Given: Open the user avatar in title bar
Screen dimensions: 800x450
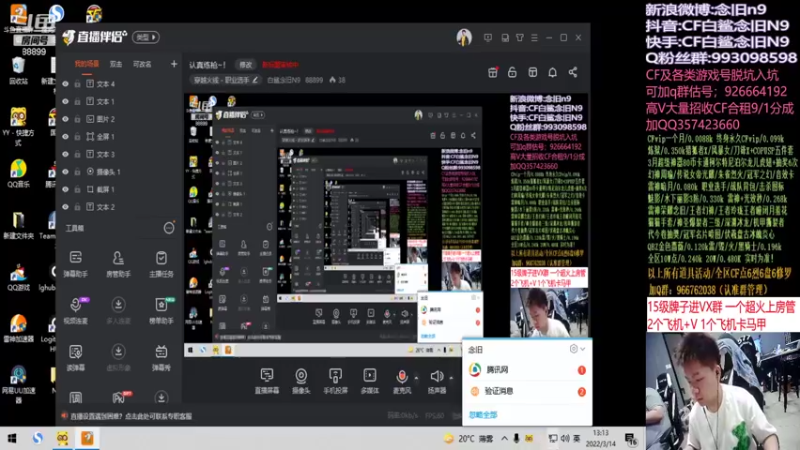Looking at the screenshot, I should coord(464,38).
